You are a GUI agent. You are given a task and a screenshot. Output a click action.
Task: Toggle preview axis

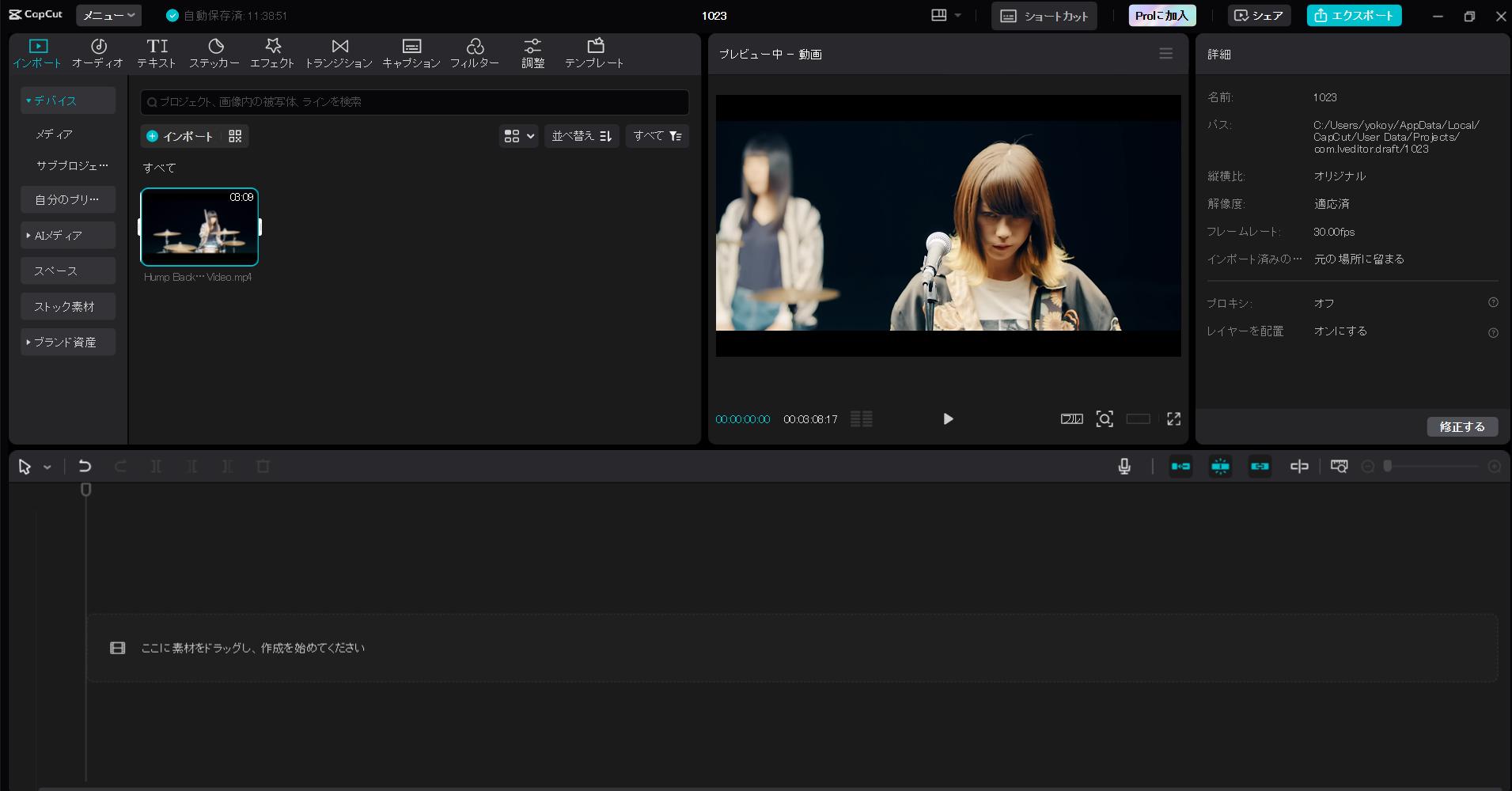1299,467
